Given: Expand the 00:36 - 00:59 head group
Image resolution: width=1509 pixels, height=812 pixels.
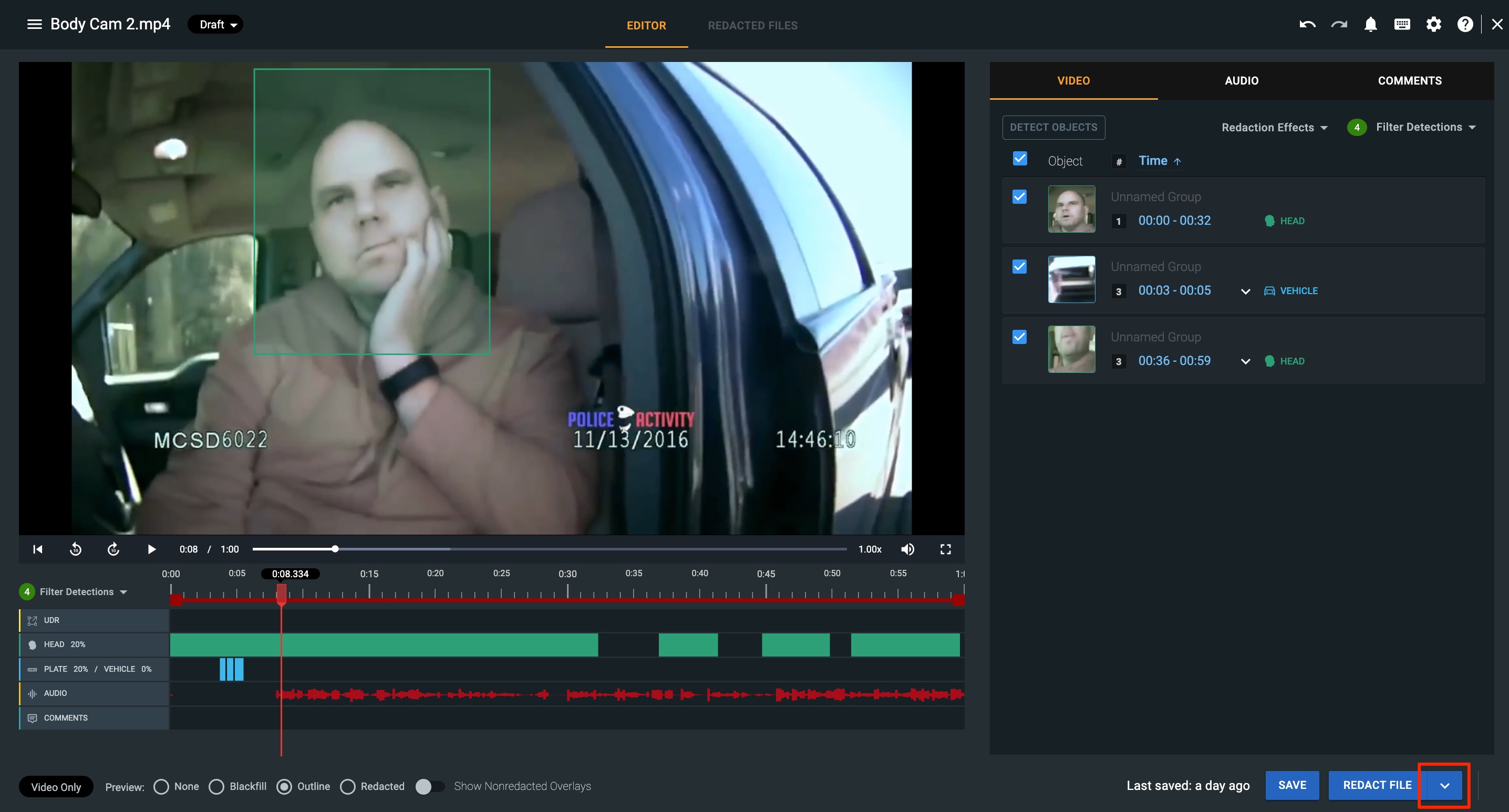Looking at the screenshot, I should (x=1245, y=361).
